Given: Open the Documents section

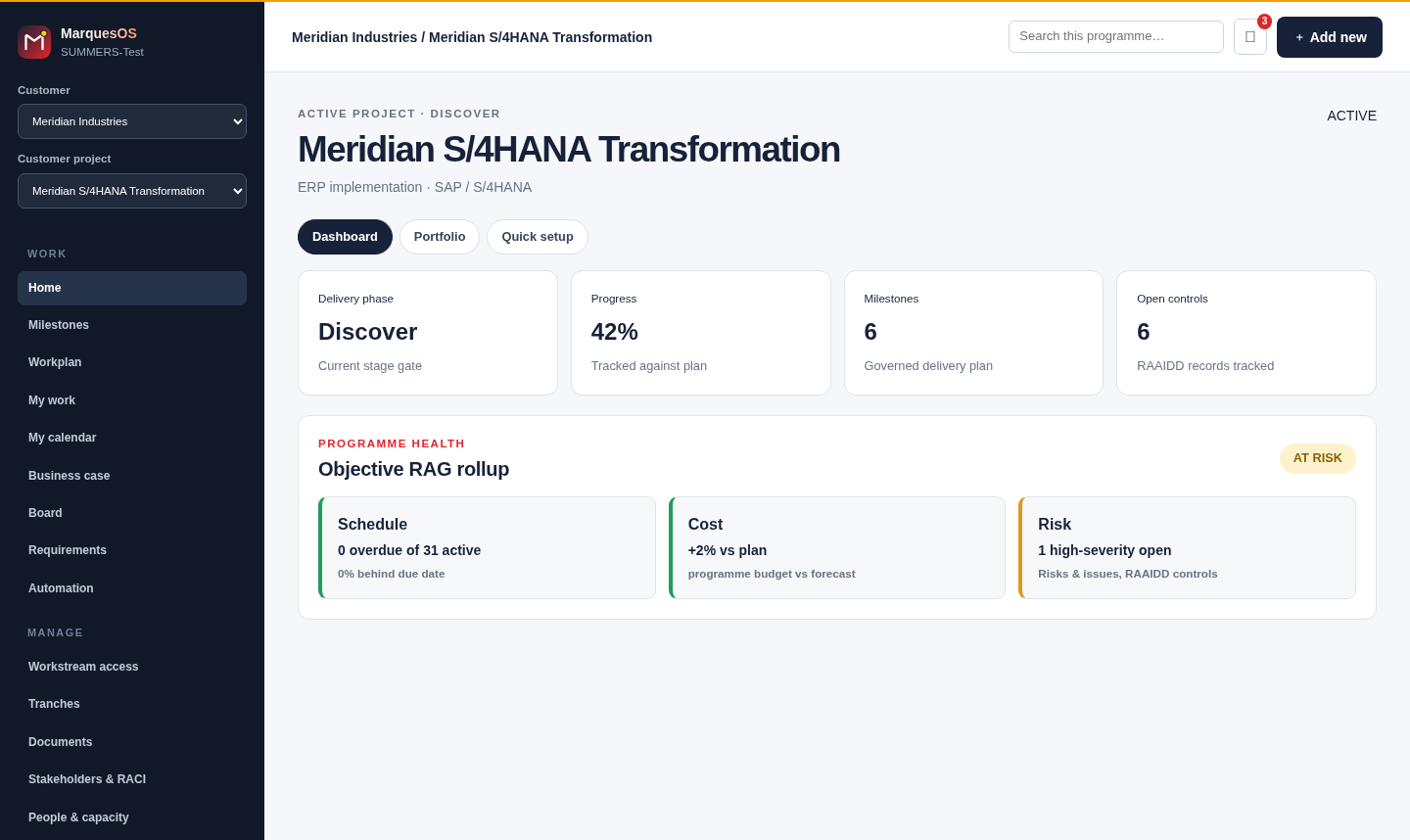Looking at the screenshot, I should 132,742.
